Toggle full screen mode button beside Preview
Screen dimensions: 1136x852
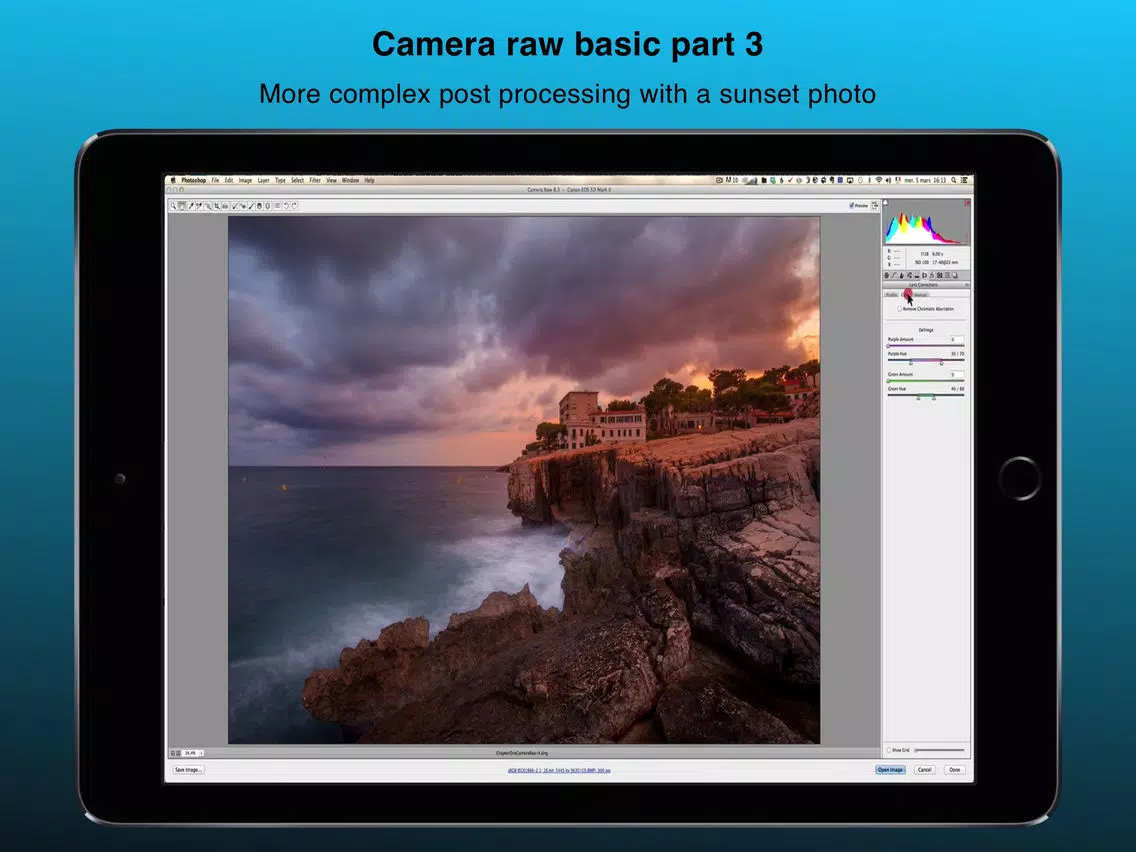(x=875, y=206)
